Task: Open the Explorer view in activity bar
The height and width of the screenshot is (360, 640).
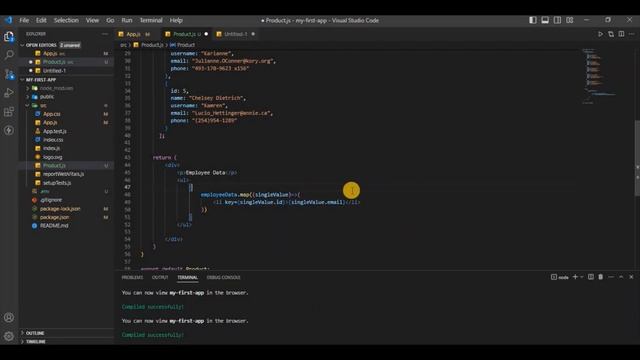Action: (x=9, y=37)
